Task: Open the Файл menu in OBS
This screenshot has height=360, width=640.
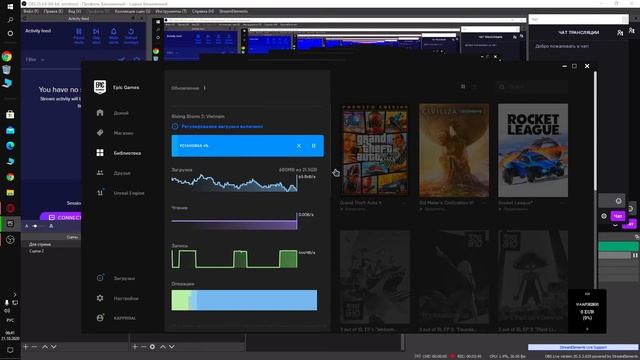Action: coord(31,11)
